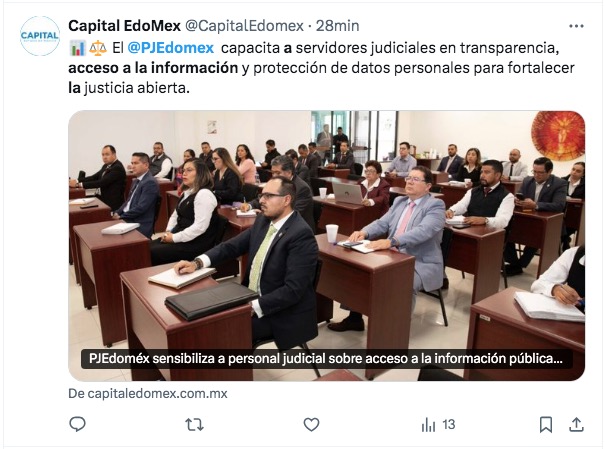Click the @PJEdomex mention link
The image size is (605, 449).
click(x=170, y=48)
